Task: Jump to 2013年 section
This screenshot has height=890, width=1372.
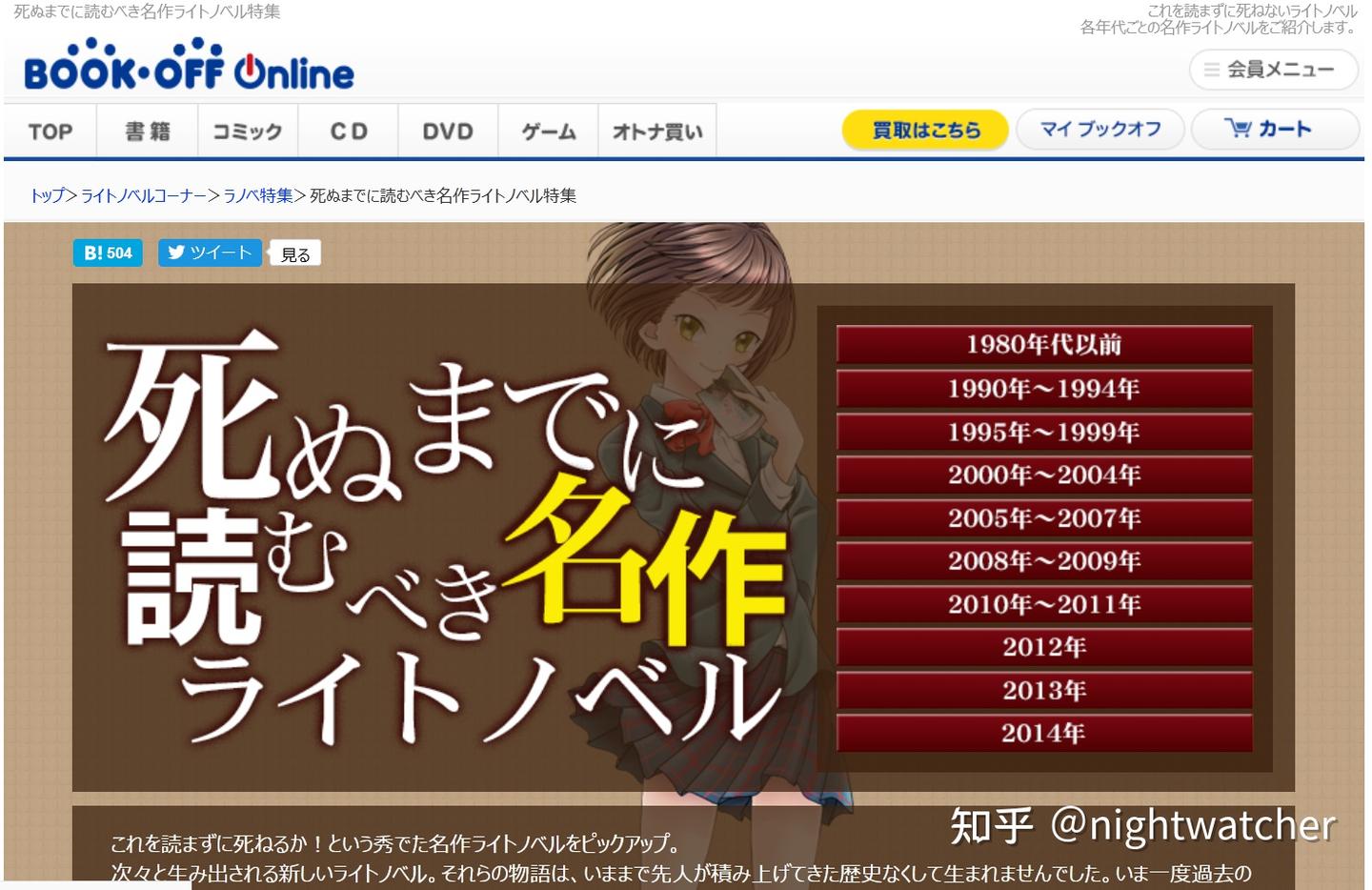Action: coord(1044,690)
